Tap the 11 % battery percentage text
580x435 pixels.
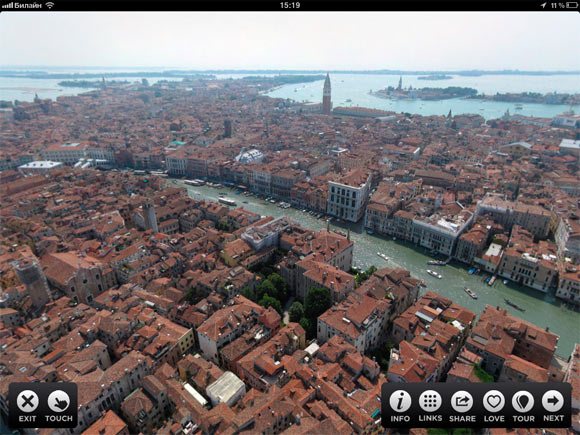(x=558, y=5)
